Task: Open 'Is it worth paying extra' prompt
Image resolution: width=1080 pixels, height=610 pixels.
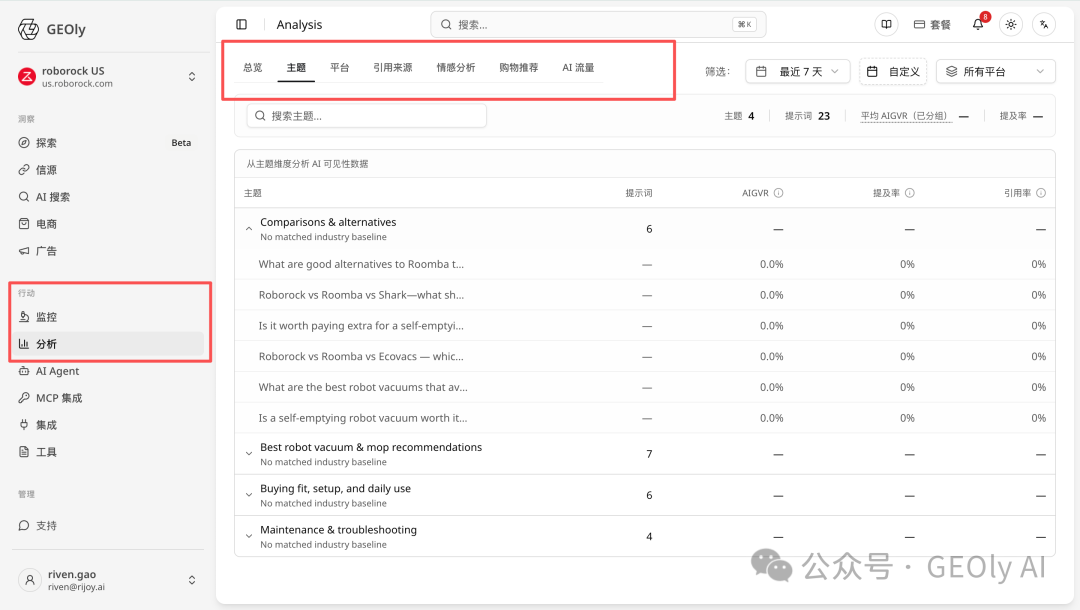Action: point(361,326)
